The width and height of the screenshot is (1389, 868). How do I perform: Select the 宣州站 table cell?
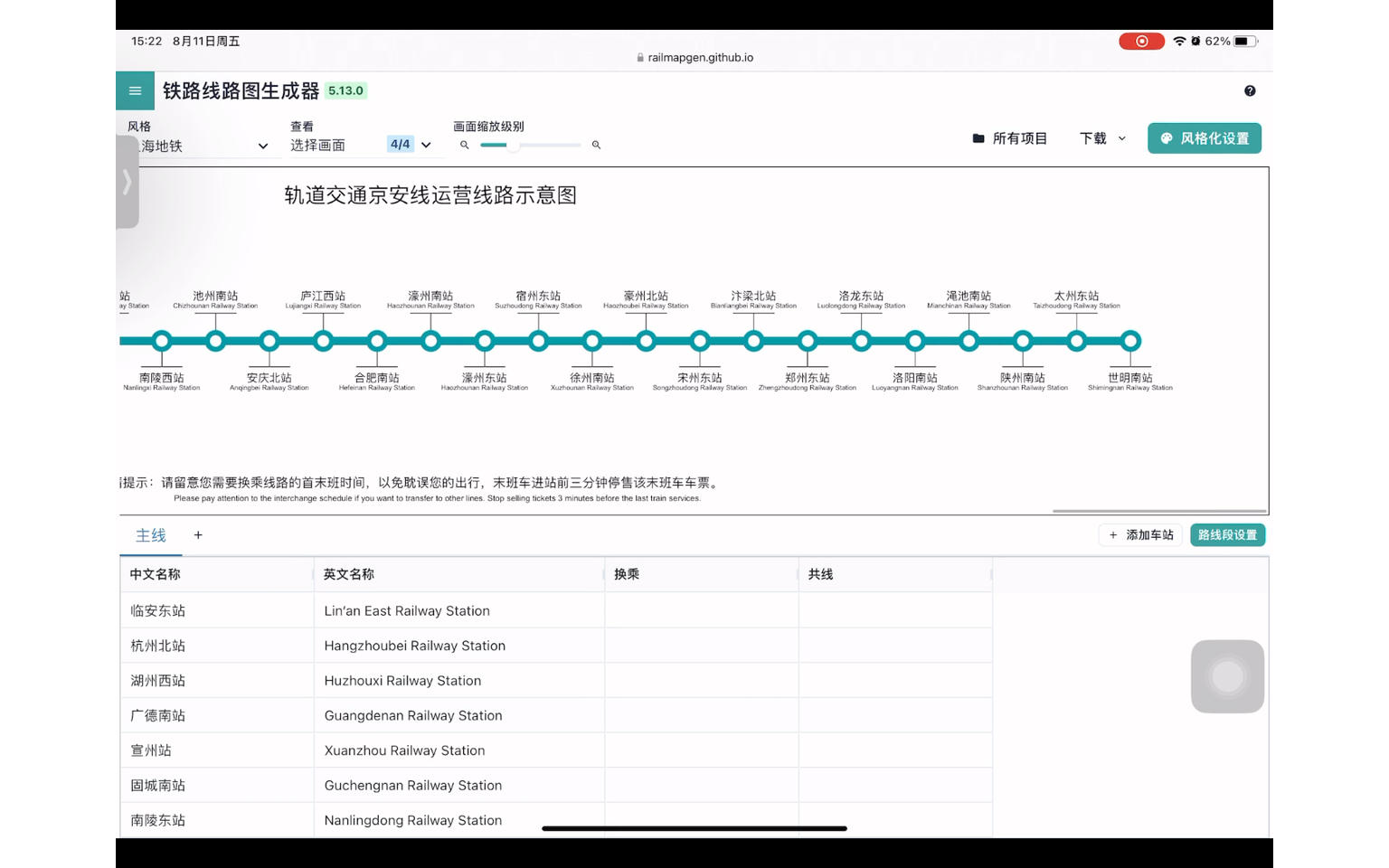[x=217, y=750]
